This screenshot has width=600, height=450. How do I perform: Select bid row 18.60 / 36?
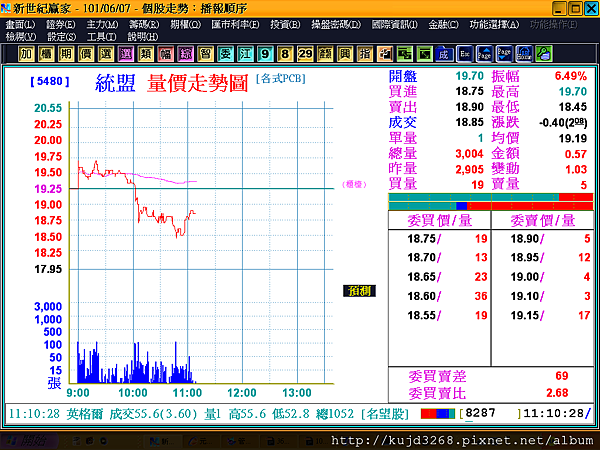(440, 296)
